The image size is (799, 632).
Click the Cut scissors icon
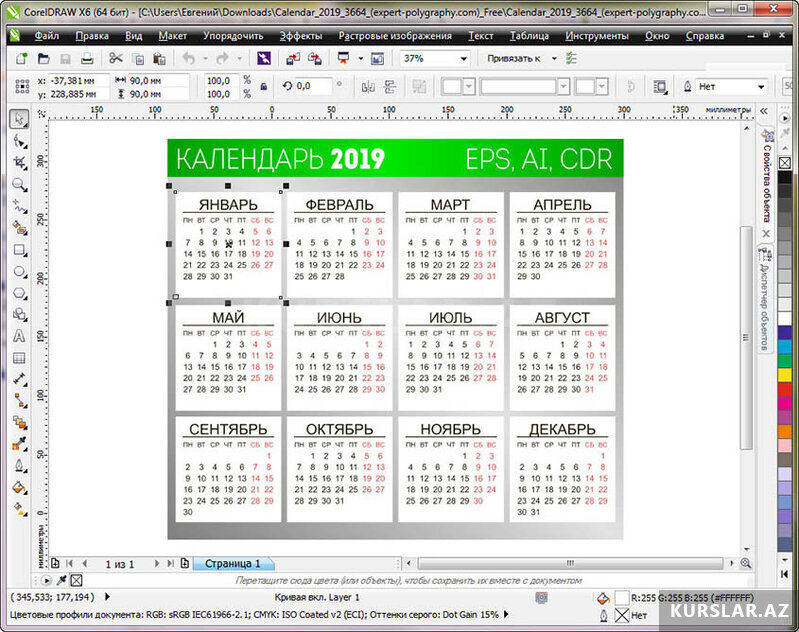click(x=116, y=59)
